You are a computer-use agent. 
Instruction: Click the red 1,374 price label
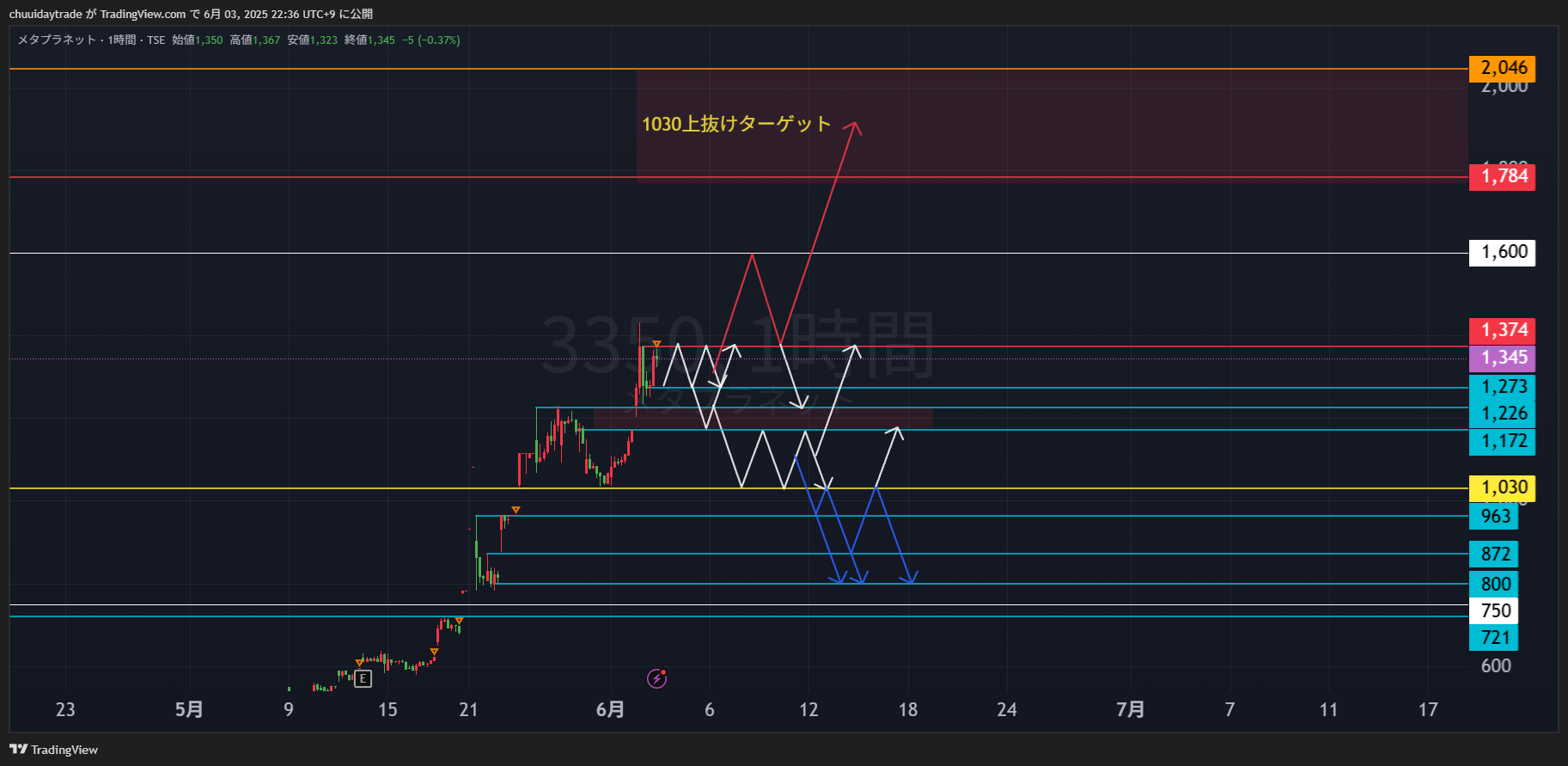click(x=1502, y=330)
